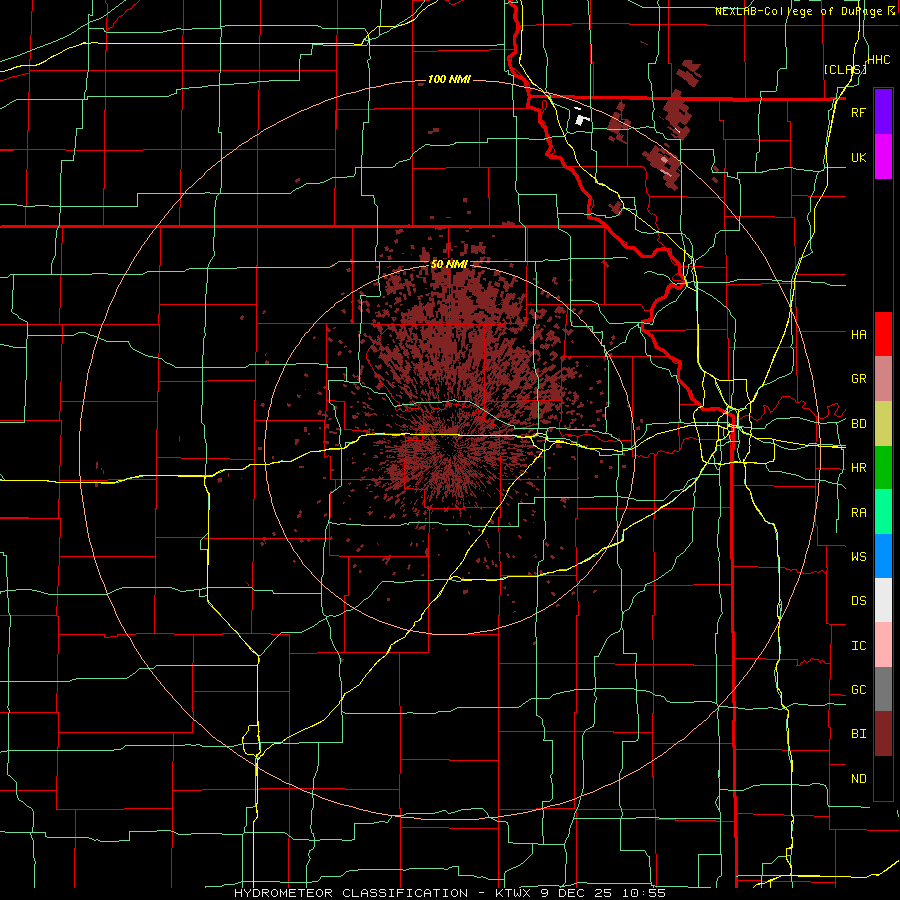Click the ND black legend swatch
The height and width of the screenshot is (900, 900).
(x=883, y=778)
